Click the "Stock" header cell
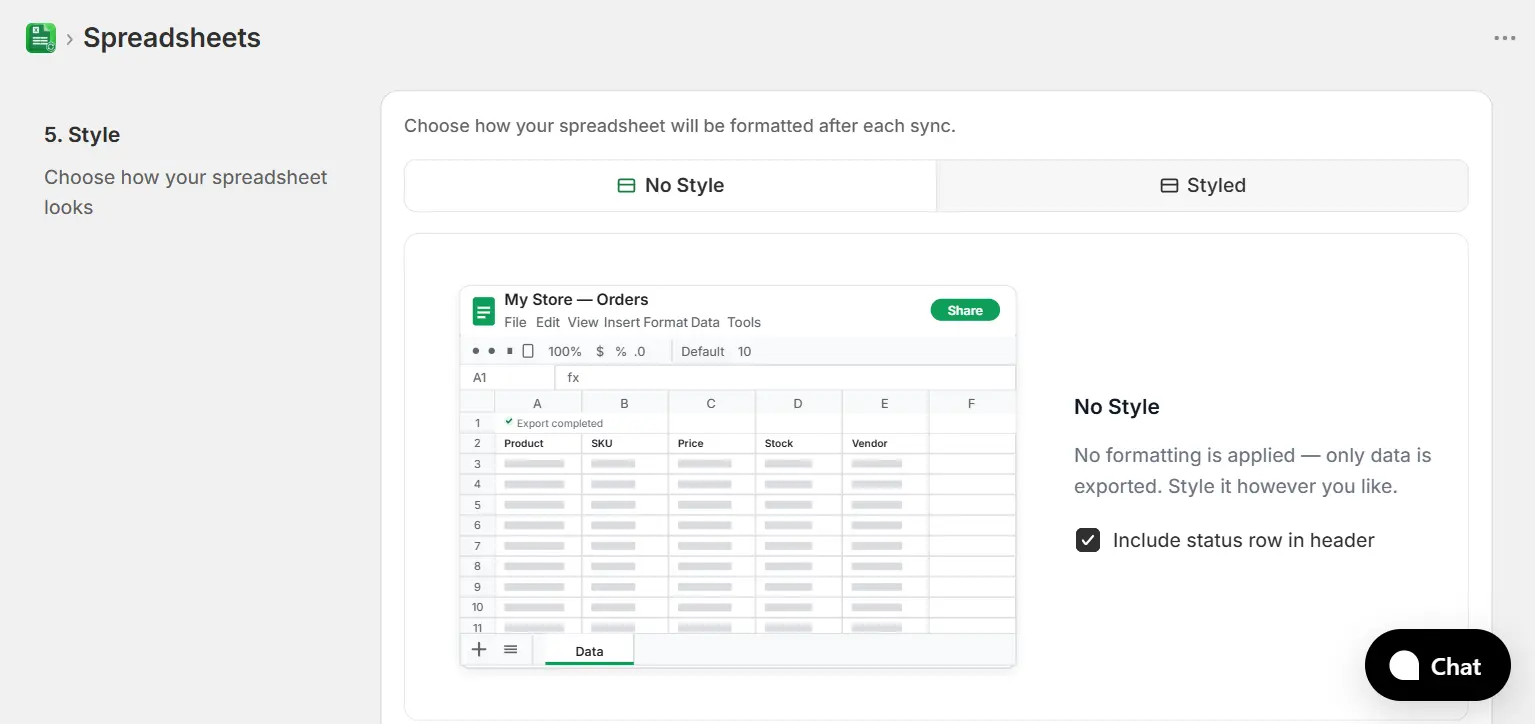The height and width of the screenshot is (724, 1535). 799,443
